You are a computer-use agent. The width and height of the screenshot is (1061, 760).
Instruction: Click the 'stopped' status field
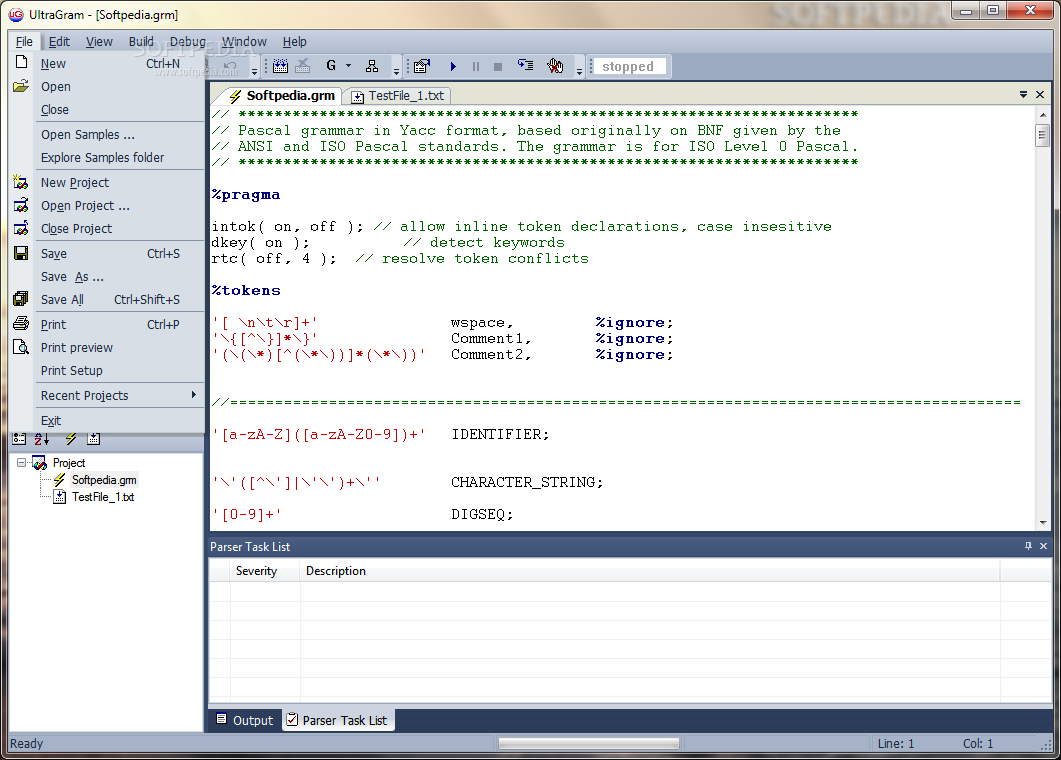coord(628,66)
